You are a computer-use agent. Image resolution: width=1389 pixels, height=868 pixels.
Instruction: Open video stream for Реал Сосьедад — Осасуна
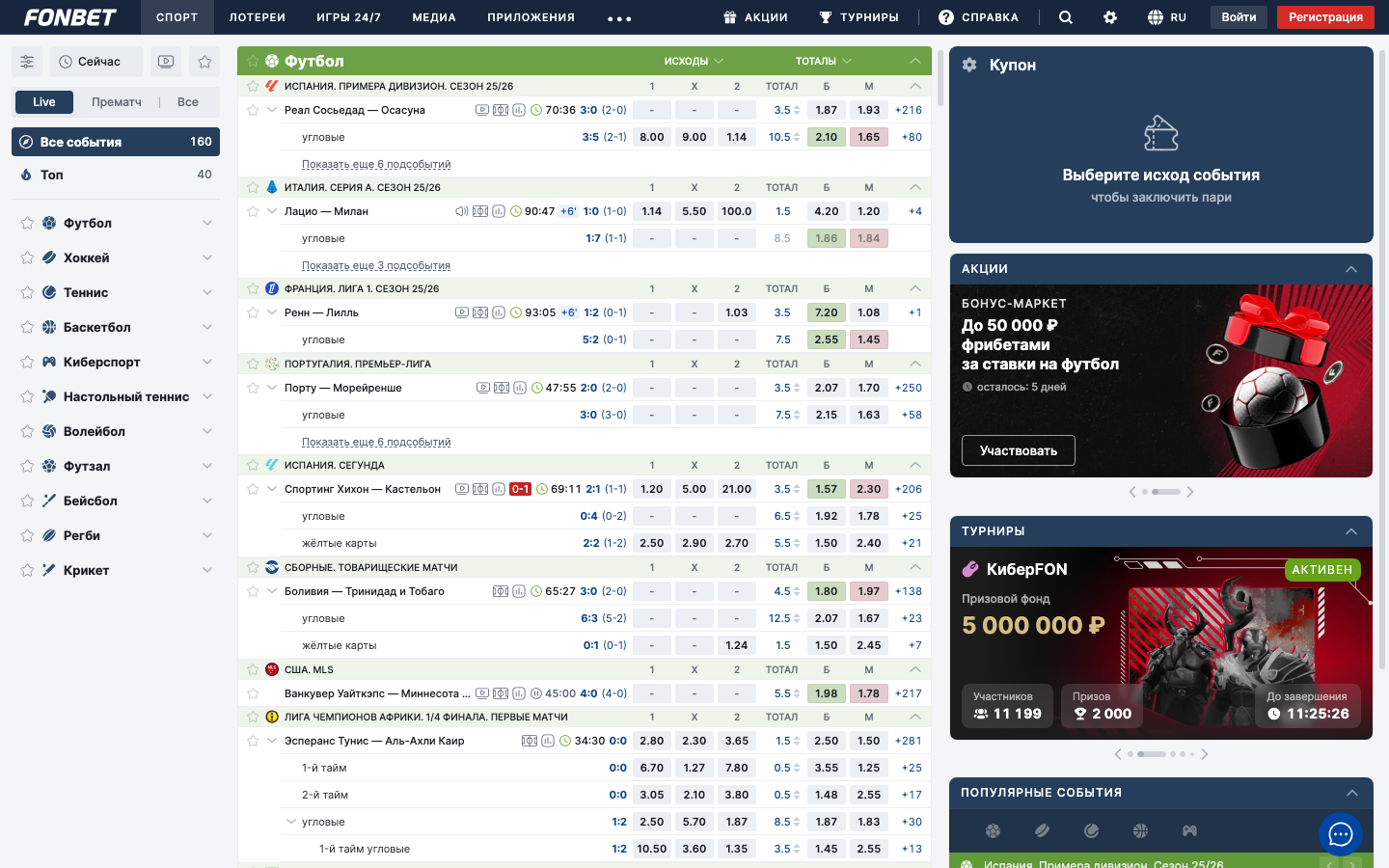(x=482, y=110)
